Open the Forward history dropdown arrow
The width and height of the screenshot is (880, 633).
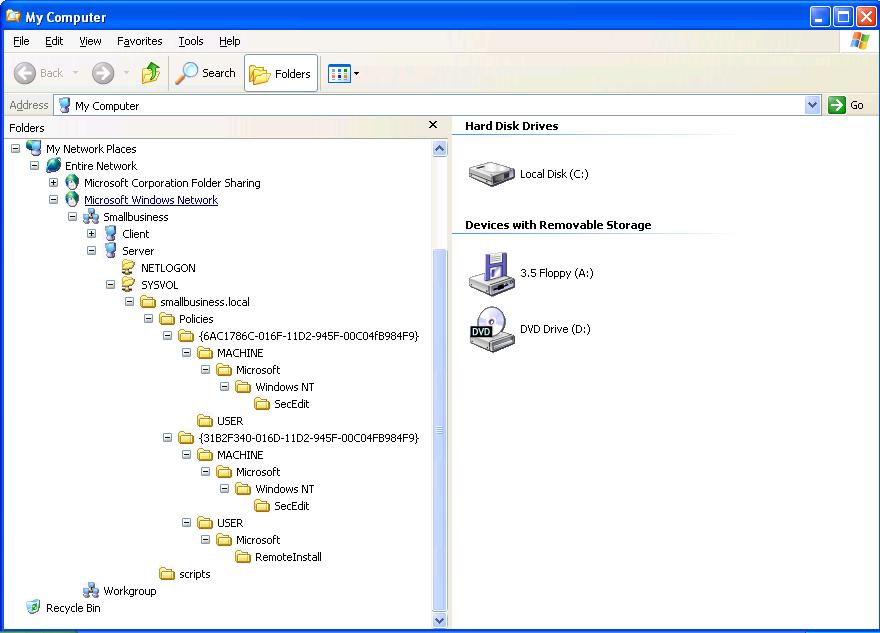click(126, 73)
